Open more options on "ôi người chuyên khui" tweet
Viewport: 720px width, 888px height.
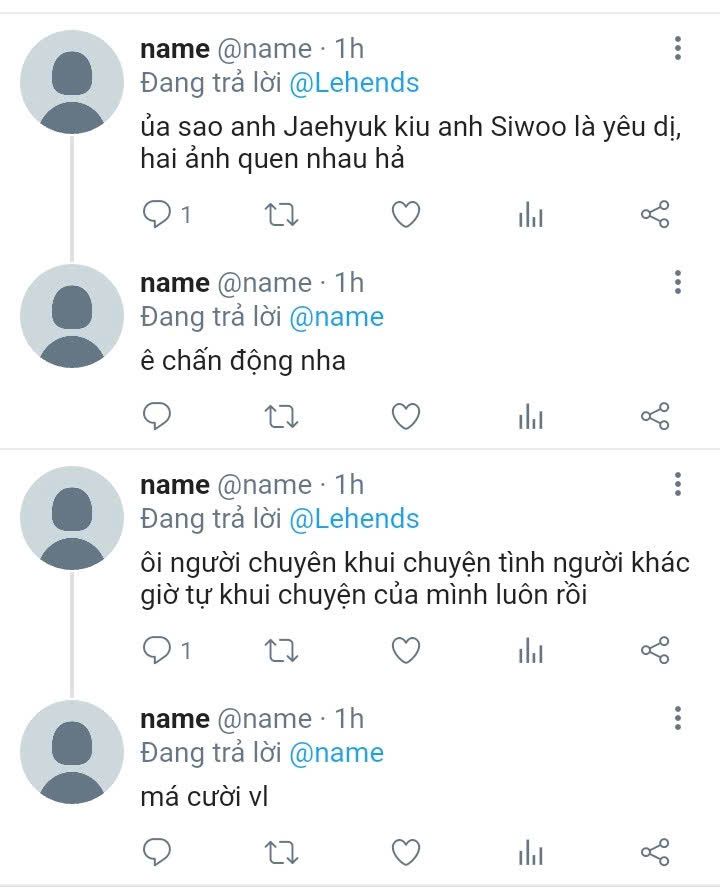(x=678, y=485)
